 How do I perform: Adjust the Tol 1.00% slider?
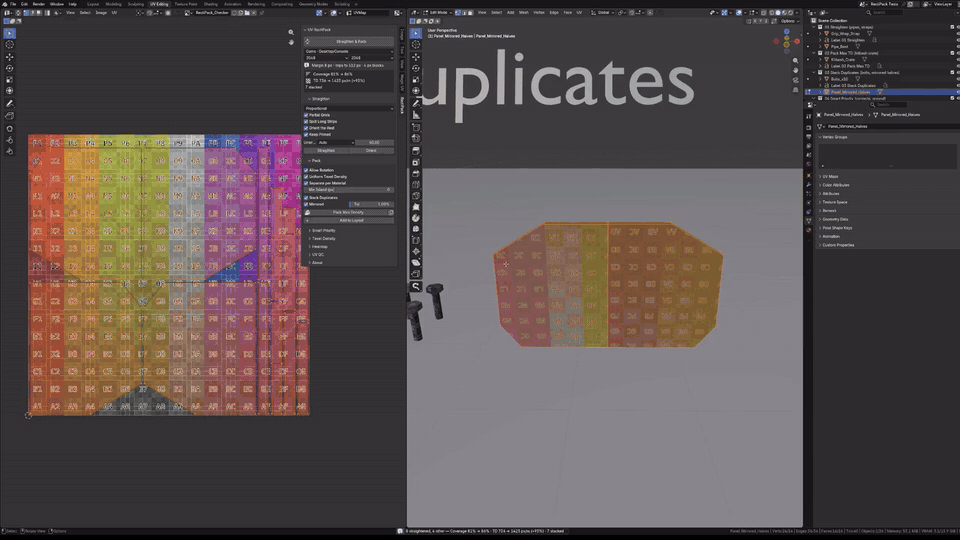[x=371, y=204]
